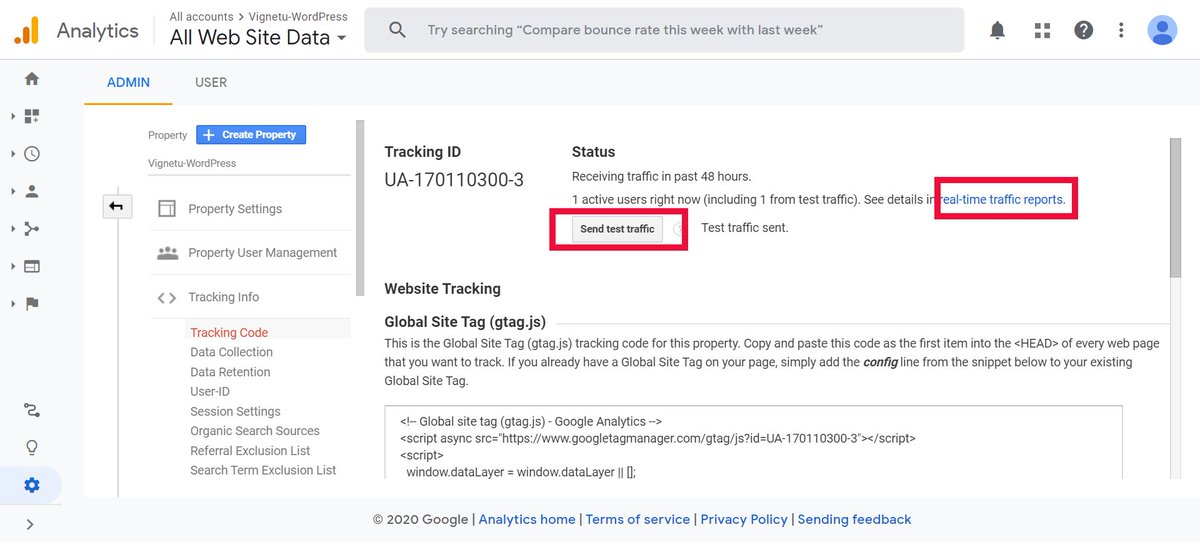1200x542 pixels.
Task: Select Organic Search Sources item
Action: [255, 431]
